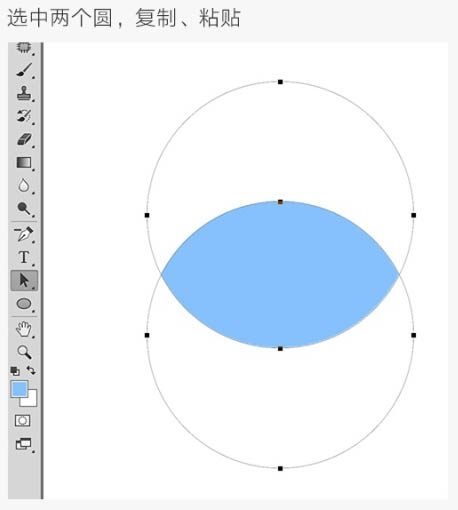This screenshot has width=458, height=510.
Task: Select the Blur droplet tool
Action: click(24, 185)
